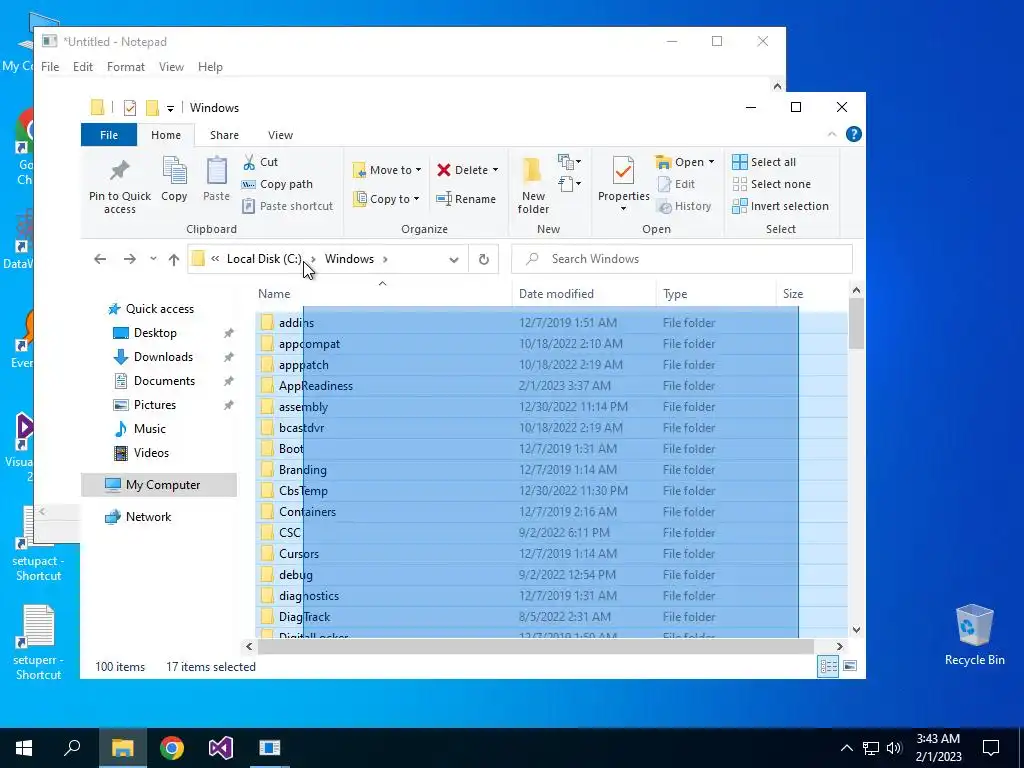Click Paste shortcut in the ribbon
Image resolution: width=1024 pixels, height=768 pixels.
coord(287,206)
